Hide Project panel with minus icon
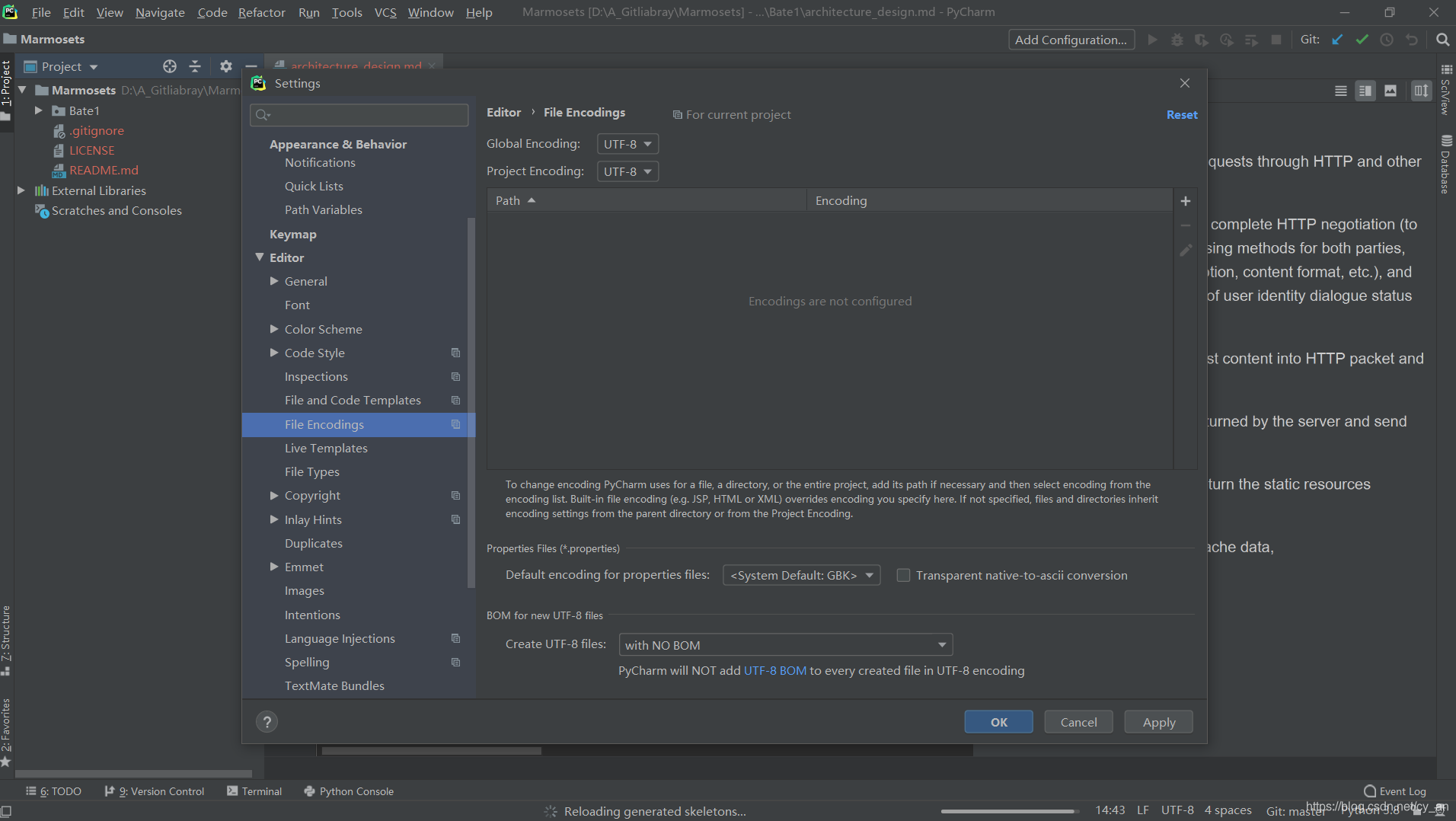Viewport: 1456px width, 821px height. pos(251,66)
